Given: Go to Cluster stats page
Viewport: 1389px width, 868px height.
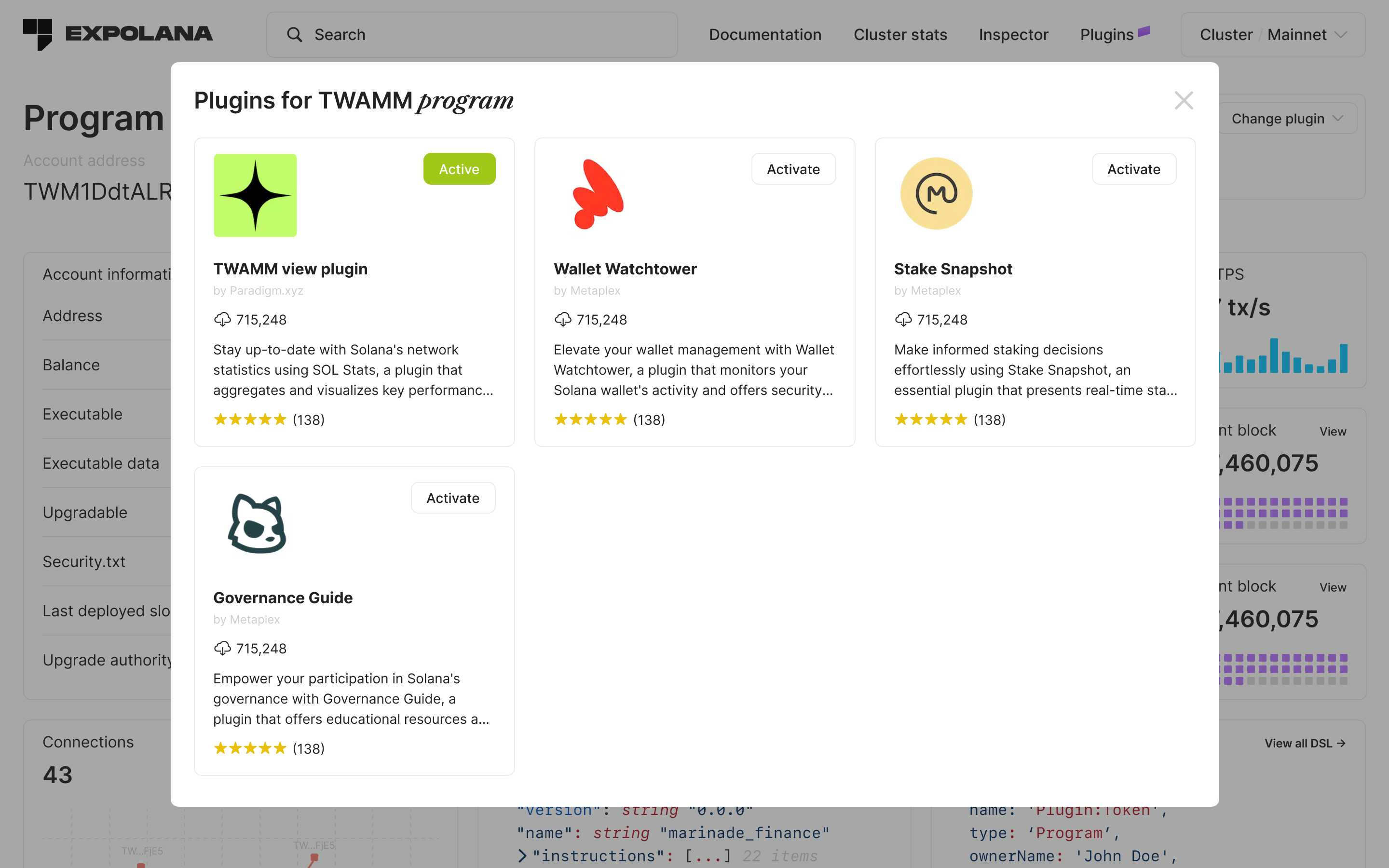Looking at the screenshot, I should 899,34.
